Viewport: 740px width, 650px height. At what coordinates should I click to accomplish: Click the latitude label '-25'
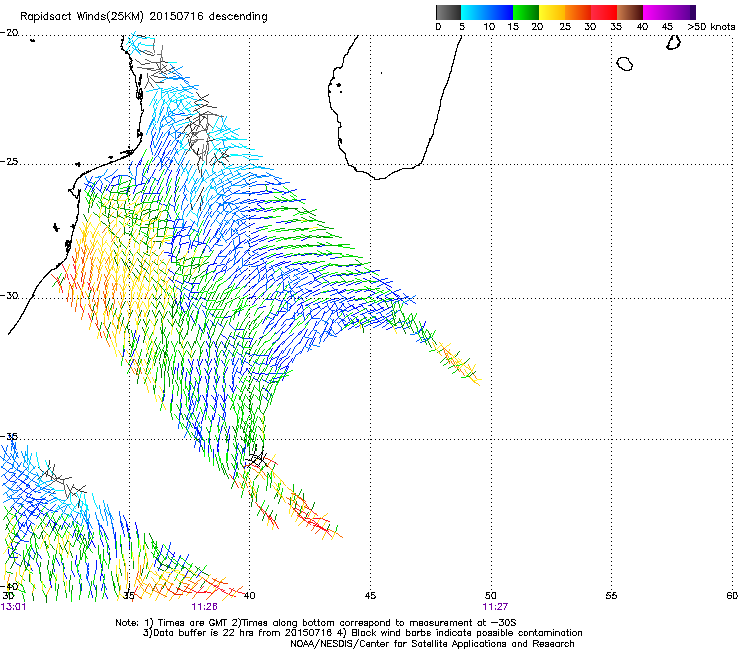tap(9, 161)
